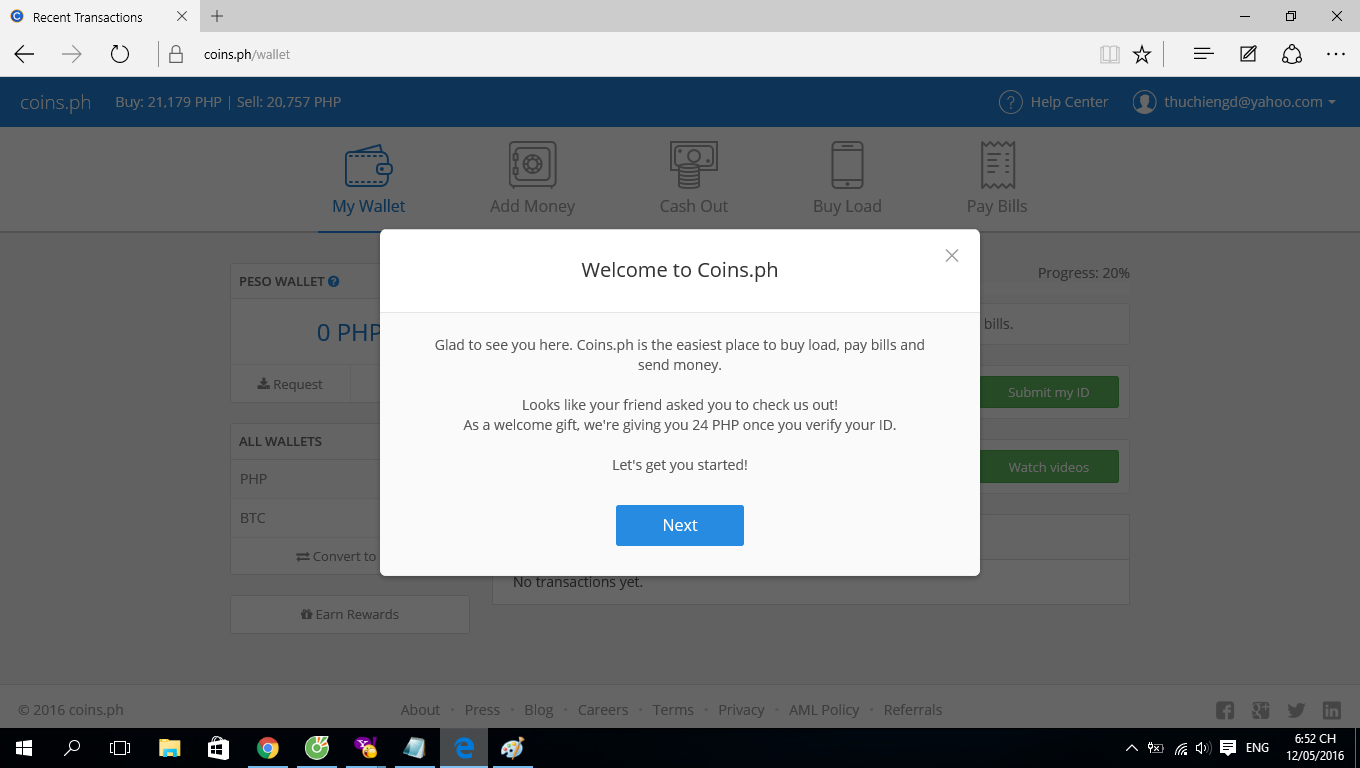The width and height of the screenshot is (1360, 768).
Task: Refresh the page in the browser
Action: pyautogui.click(x=120, y=54)
